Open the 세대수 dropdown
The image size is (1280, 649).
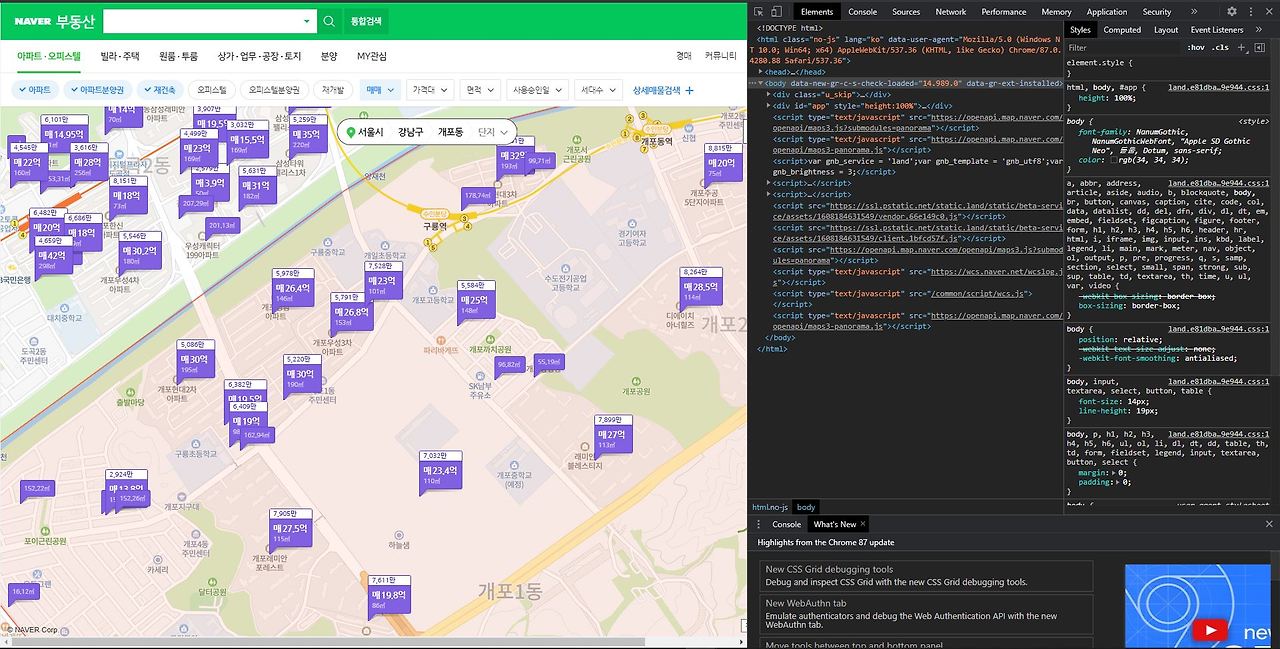[x=600, y=90]
